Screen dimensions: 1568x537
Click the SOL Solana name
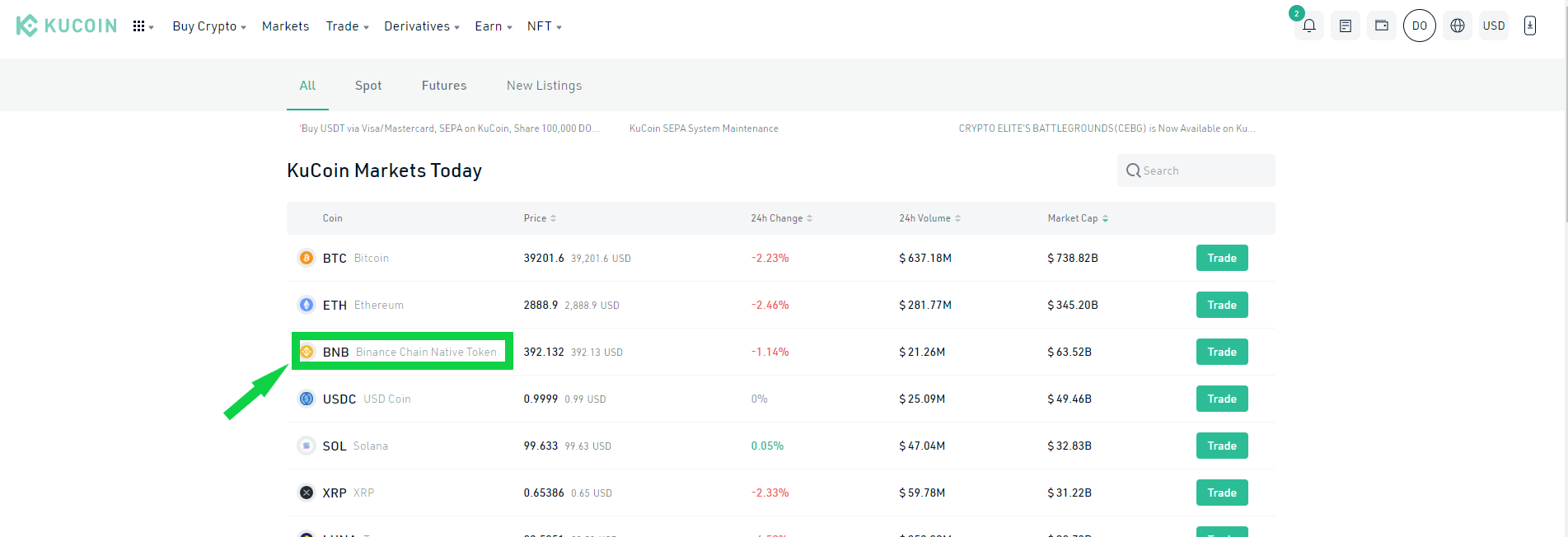point(355,446)
